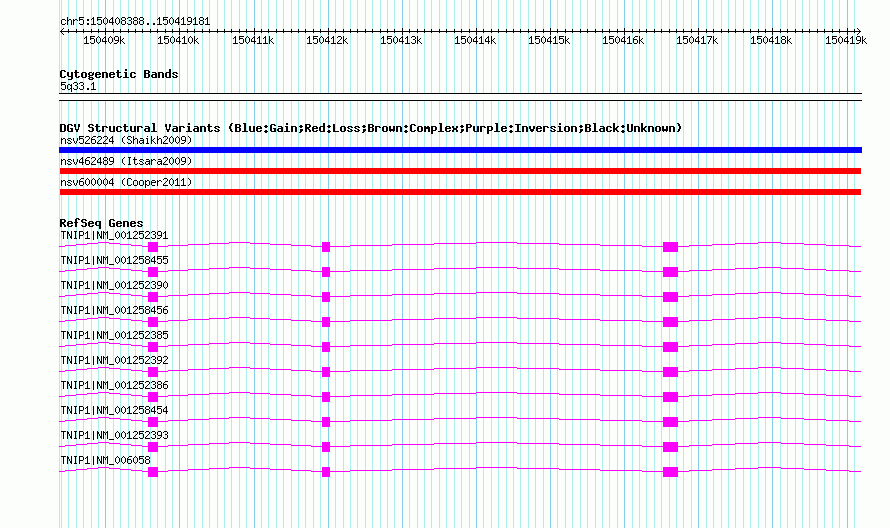
Task: Click the 5q33.1 cytogenetic band bar
Action: tap(460, 97)
